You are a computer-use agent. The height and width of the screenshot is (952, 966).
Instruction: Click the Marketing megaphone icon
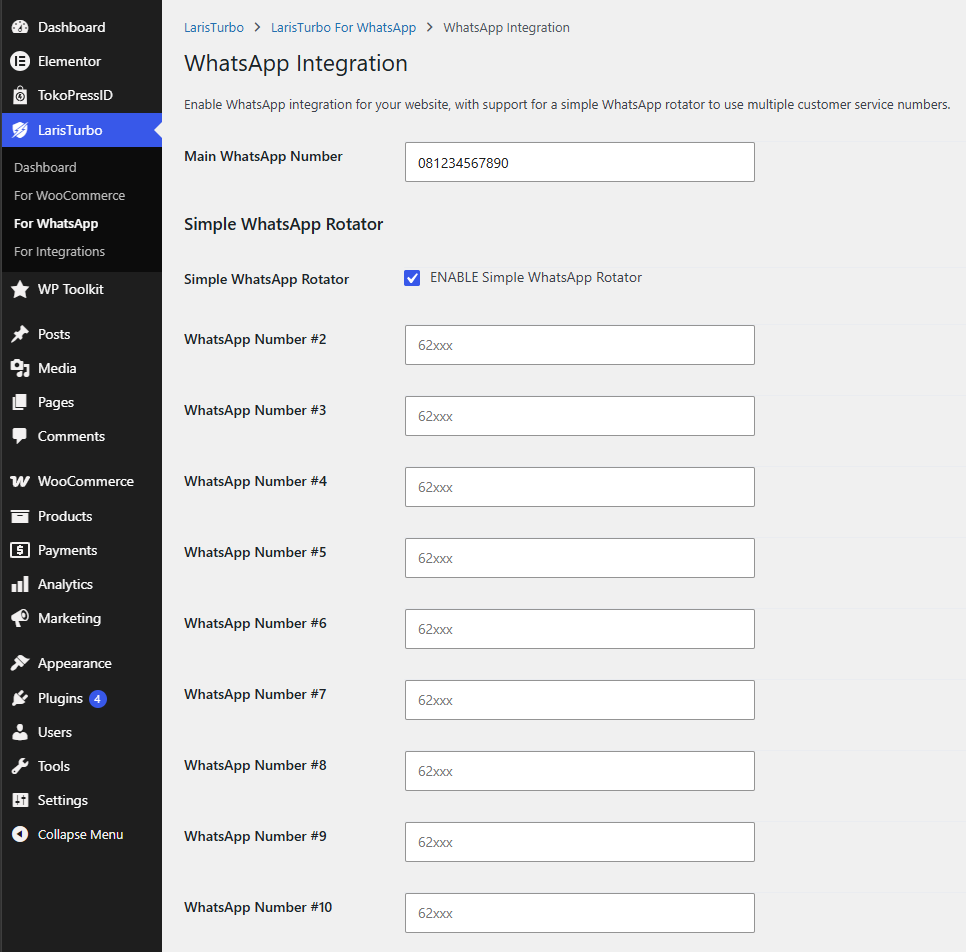pyautogui.click(x=20, y=618)
